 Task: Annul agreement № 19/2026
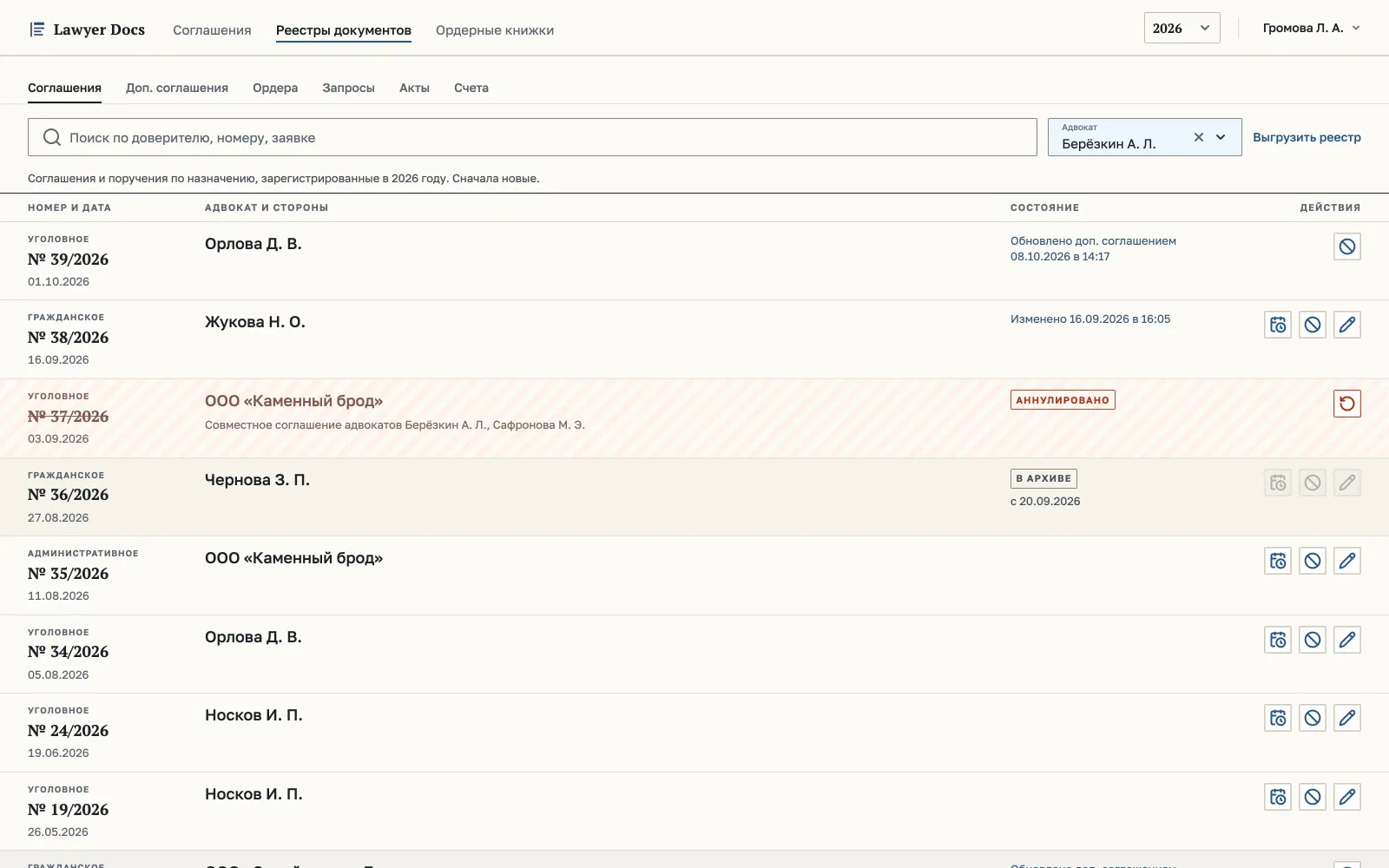coord(1313,797)
